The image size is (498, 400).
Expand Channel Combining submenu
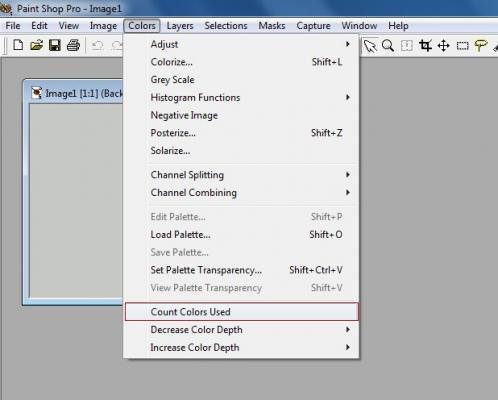[x=242, y=192]
